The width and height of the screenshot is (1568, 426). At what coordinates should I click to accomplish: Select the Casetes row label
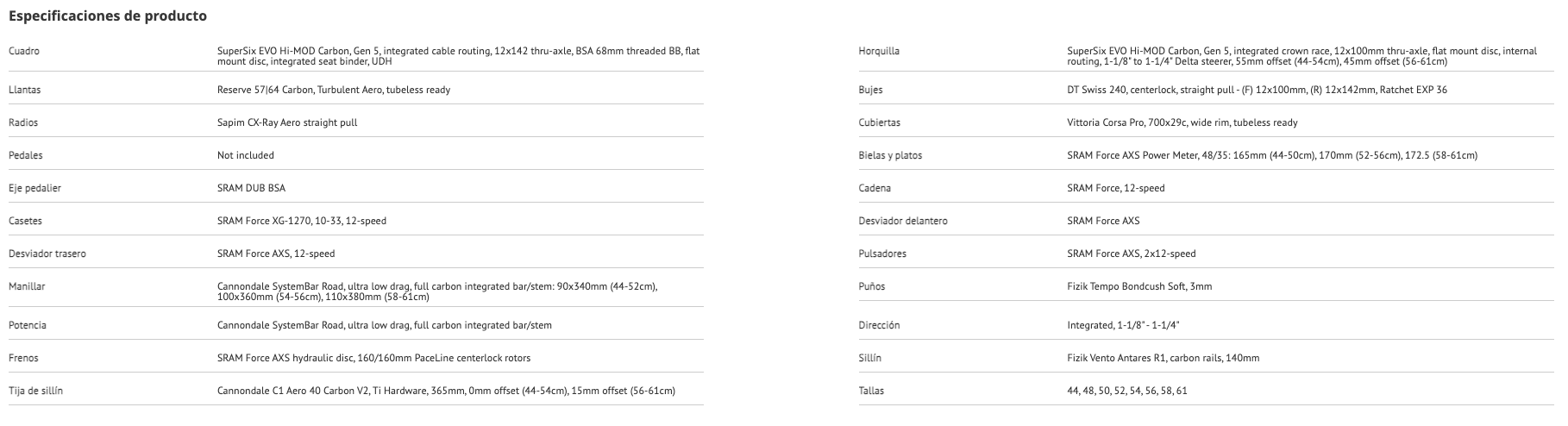coord(25,221)
